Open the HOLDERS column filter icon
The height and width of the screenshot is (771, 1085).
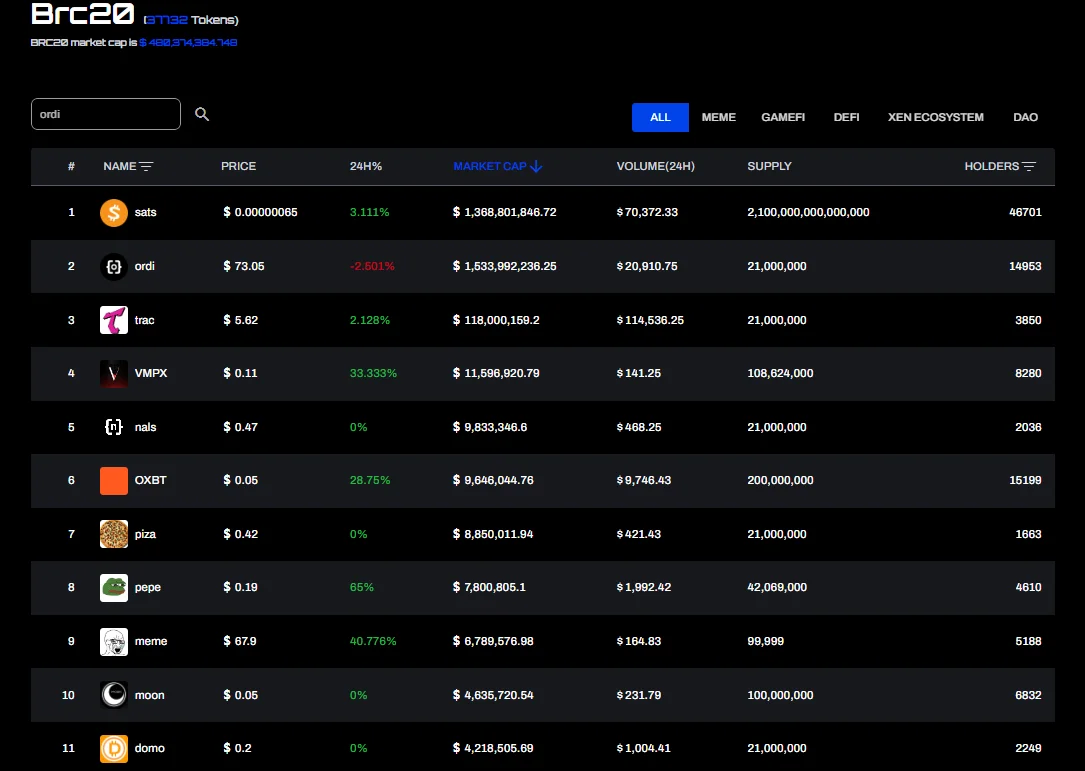[1029, 167]
